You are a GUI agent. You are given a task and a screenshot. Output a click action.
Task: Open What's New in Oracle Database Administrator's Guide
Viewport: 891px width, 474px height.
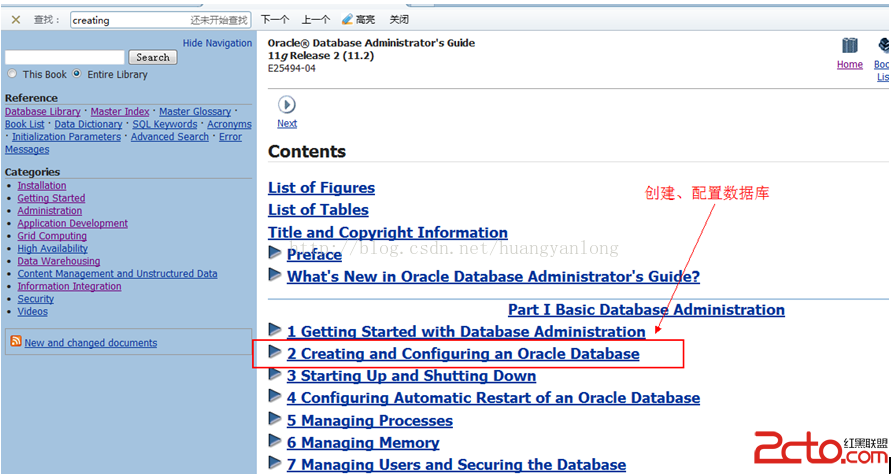tap(493, 277)
